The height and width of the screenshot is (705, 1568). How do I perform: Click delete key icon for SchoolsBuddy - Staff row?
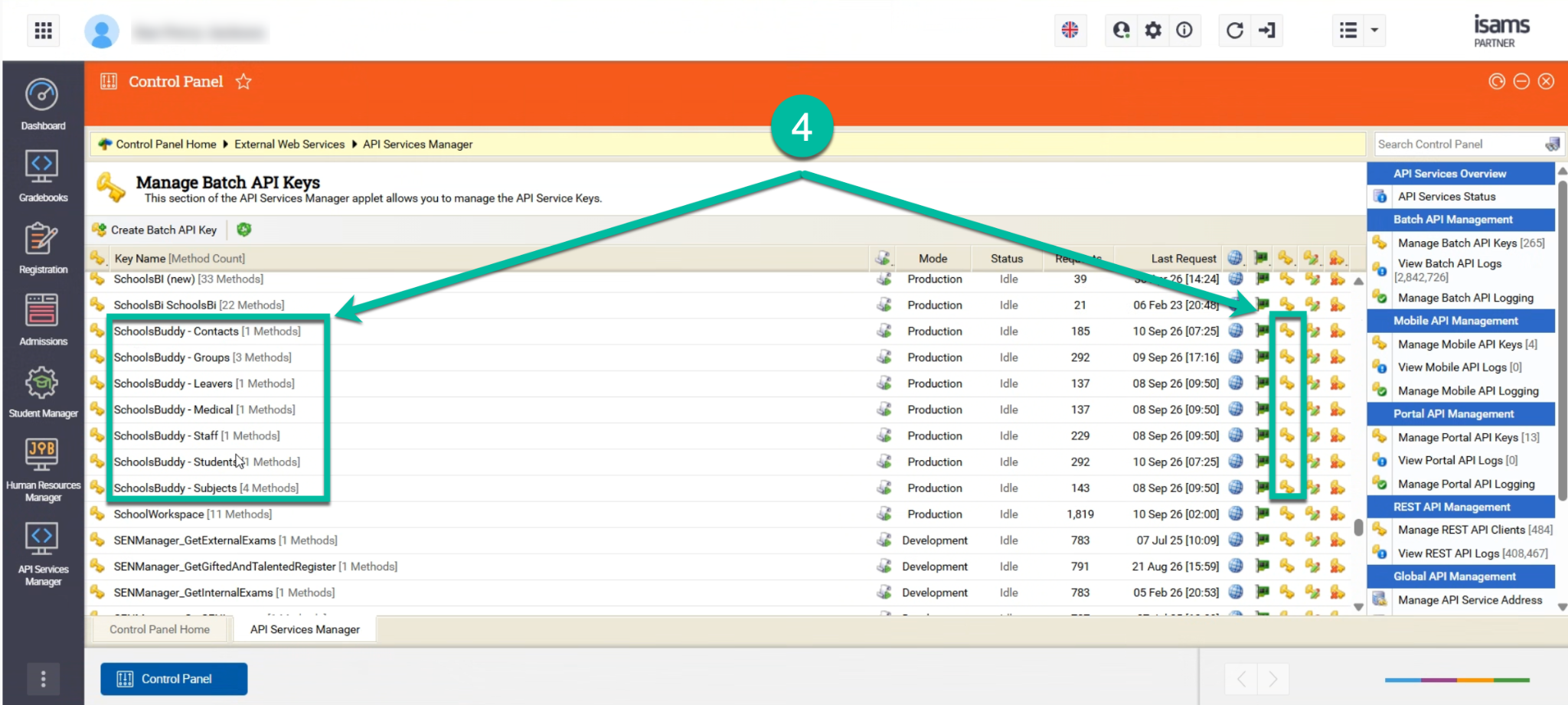tap(1338, 435)
